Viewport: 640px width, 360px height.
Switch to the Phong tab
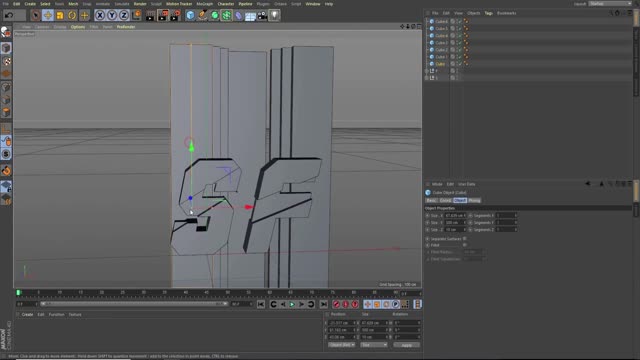pos(474,200)
